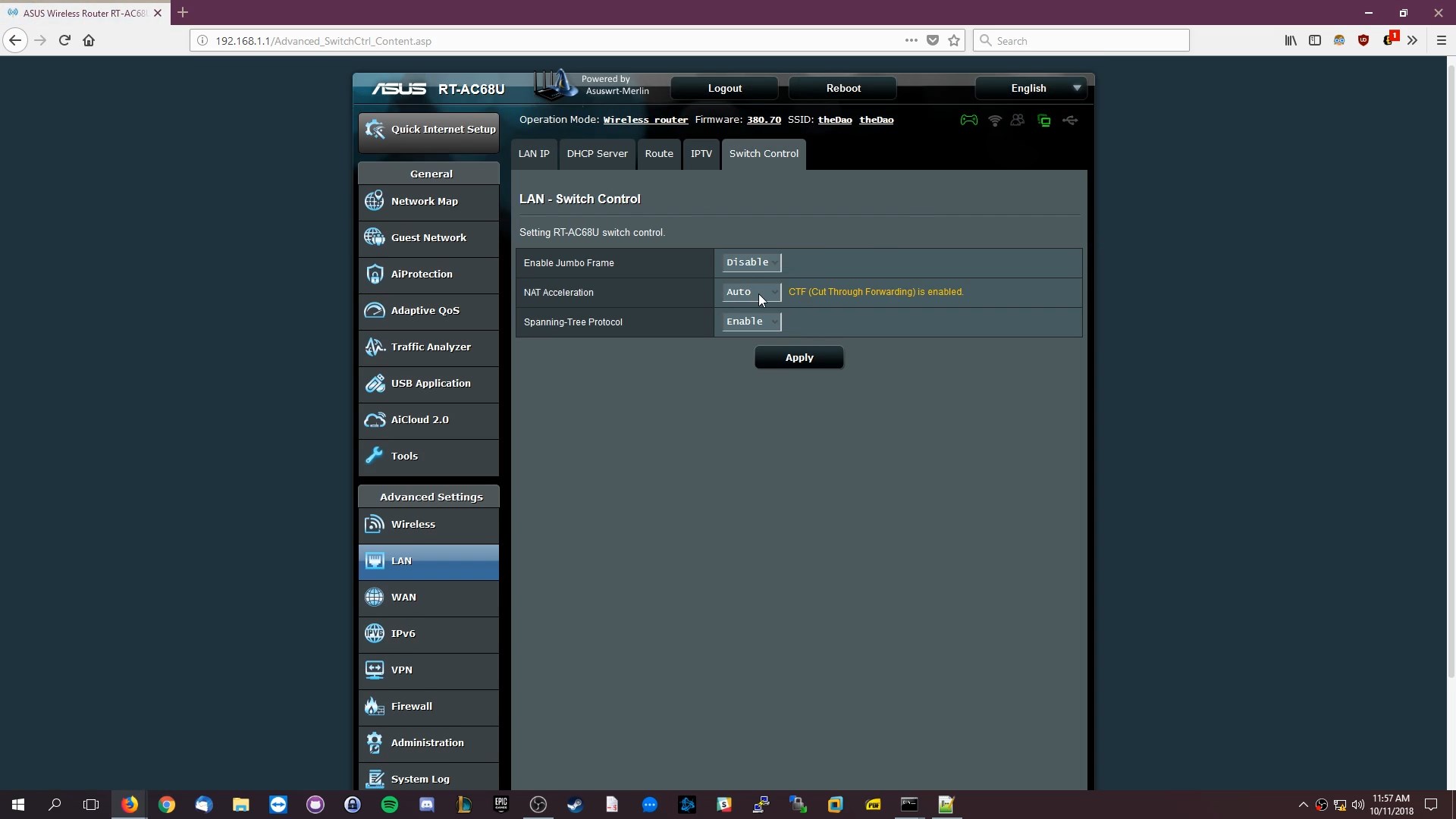Launch OBS Studio from the taskbar

pos(538,805)
